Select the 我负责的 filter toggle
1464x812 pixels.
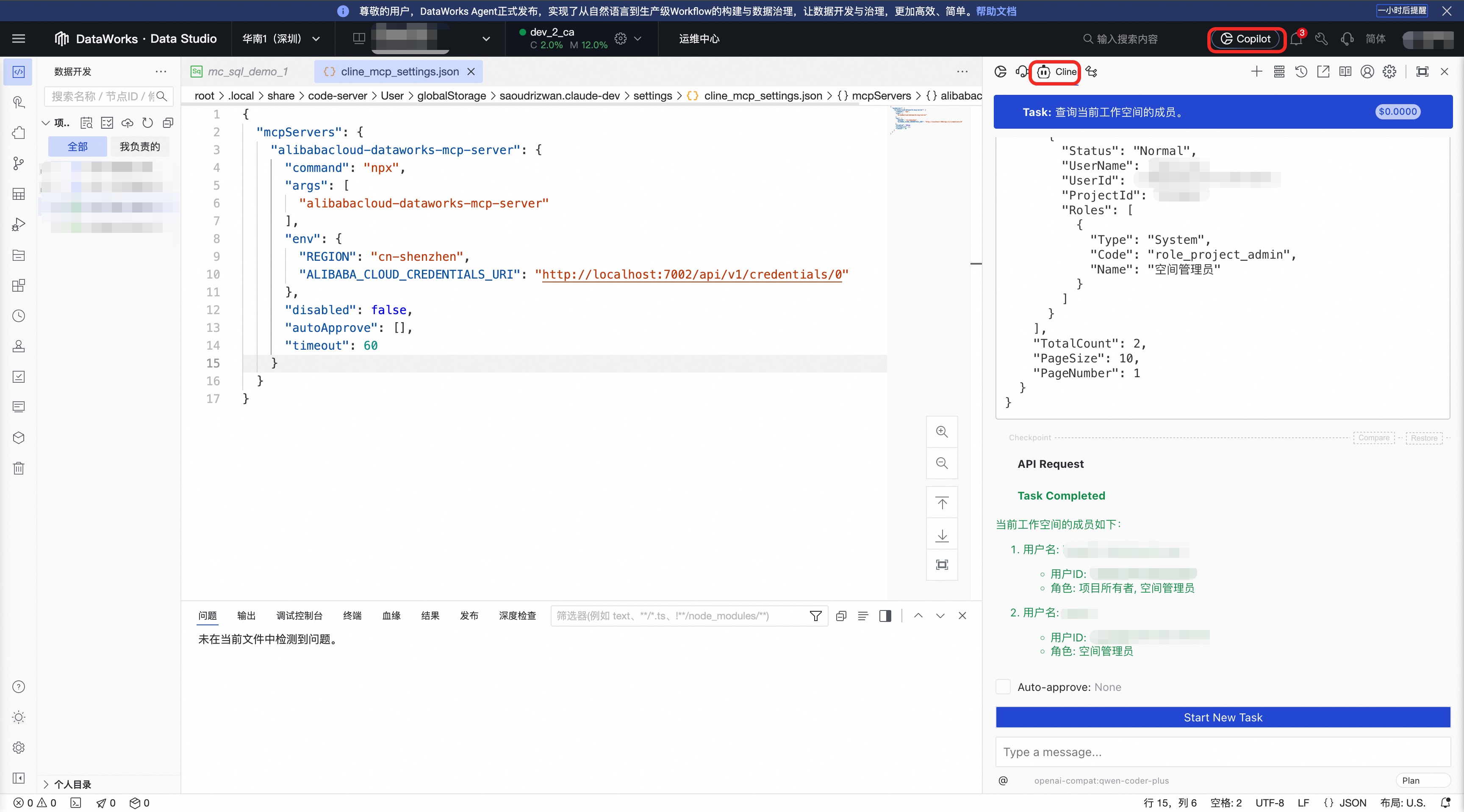coord(139,146)
